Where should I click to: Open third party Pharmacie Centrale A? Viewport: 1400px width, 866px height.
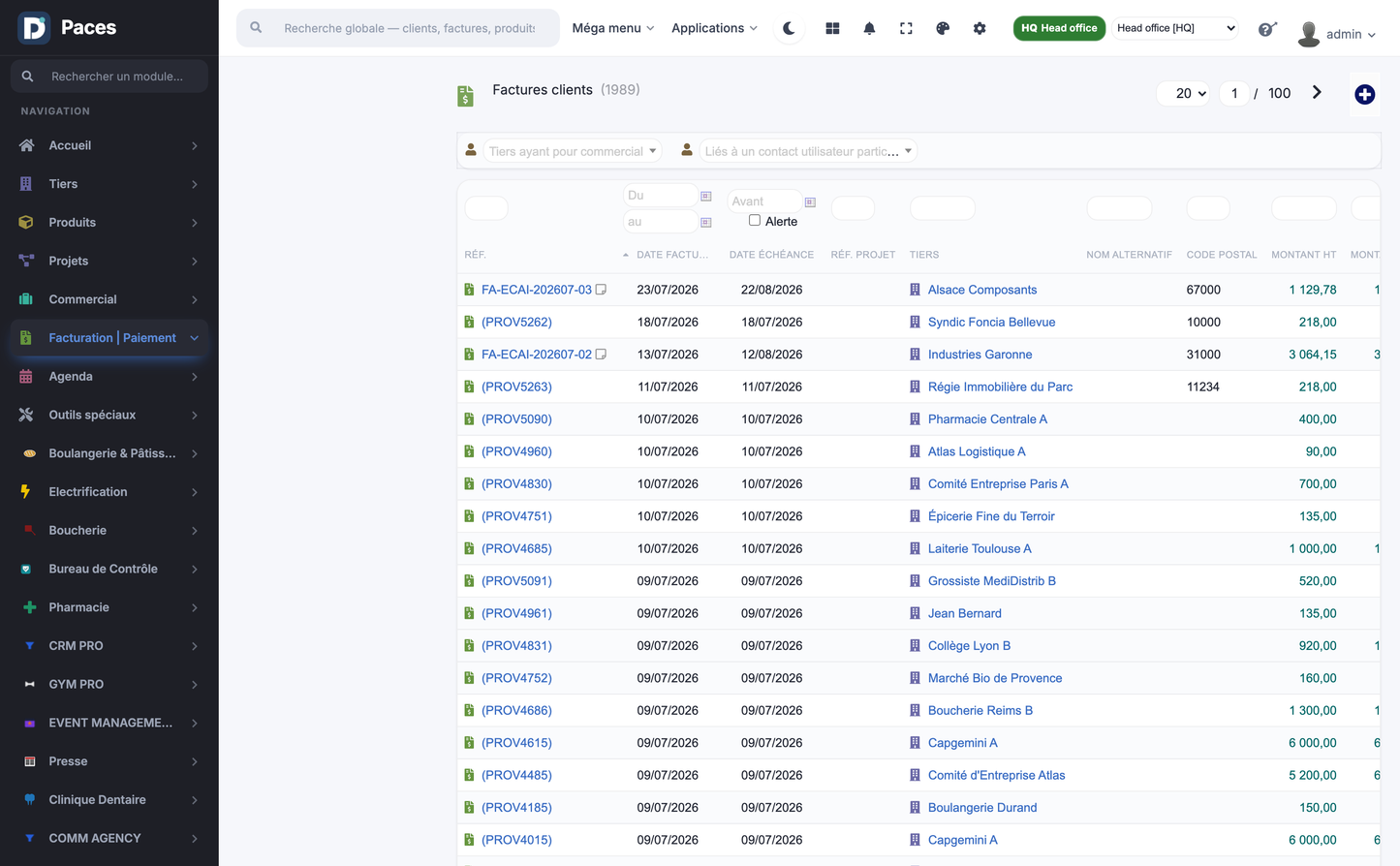[987, 419]
